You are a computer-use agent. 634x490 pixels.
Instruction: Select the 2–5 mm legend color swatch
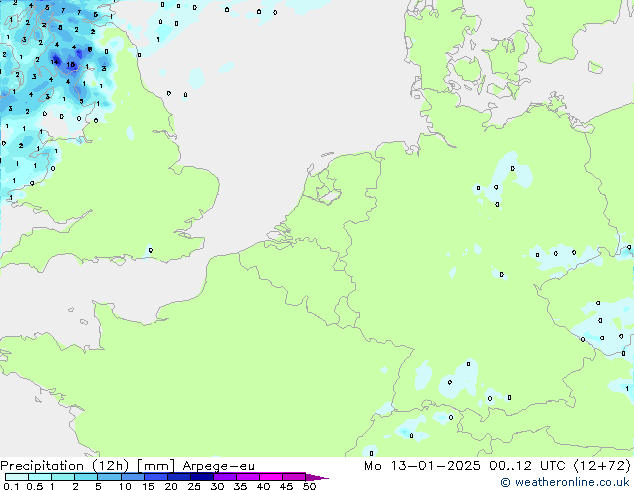(86, 477)
